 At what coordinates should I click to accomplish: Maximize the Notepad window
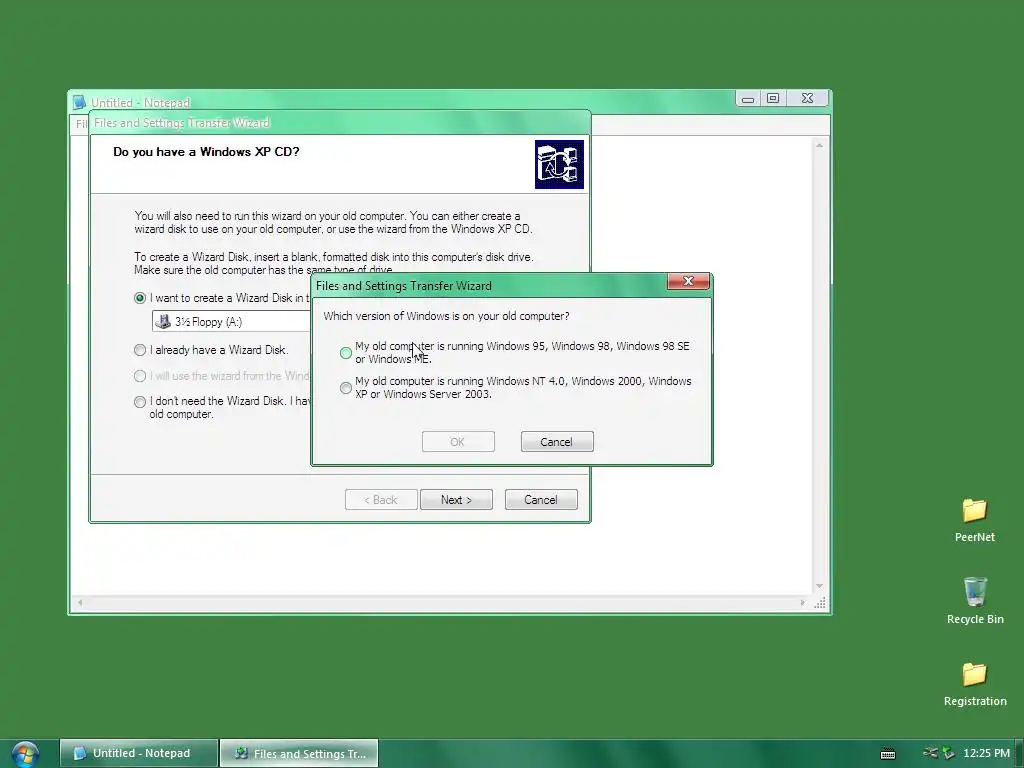(x=773, y=99)
